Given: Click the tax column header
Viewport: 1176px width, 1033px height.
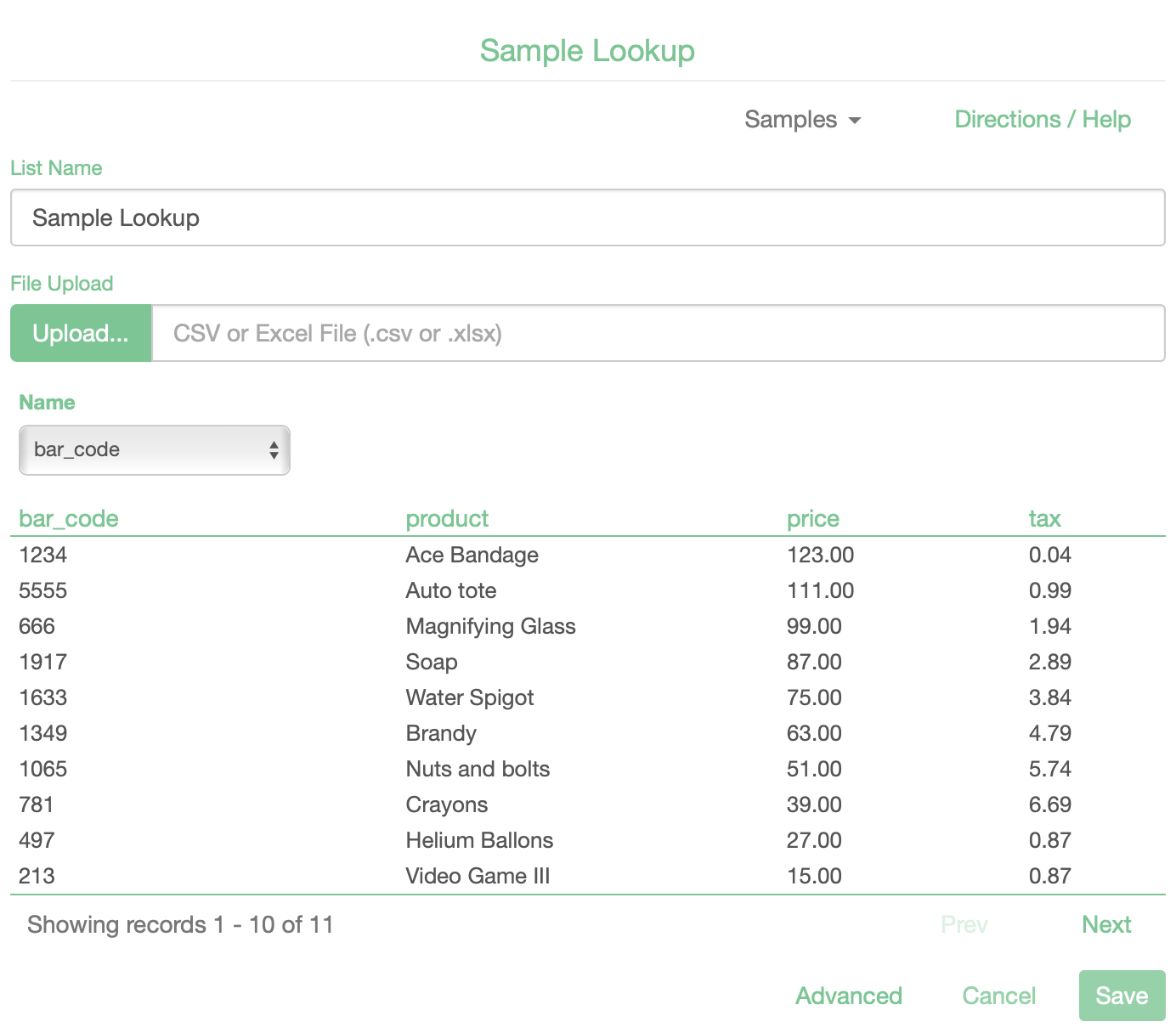Looking at the screenshot, I should 1044,519.
